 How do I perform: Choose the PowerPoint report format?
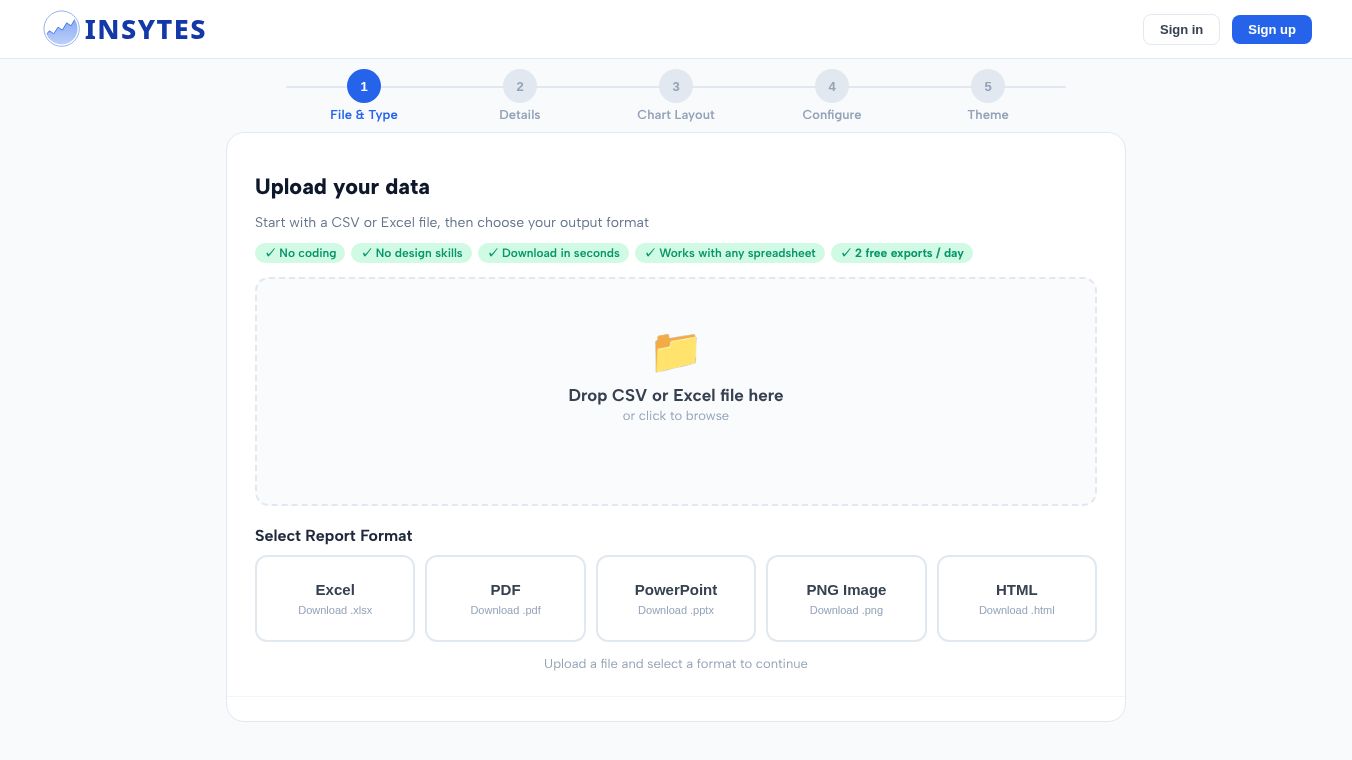(x=676, y=598)
